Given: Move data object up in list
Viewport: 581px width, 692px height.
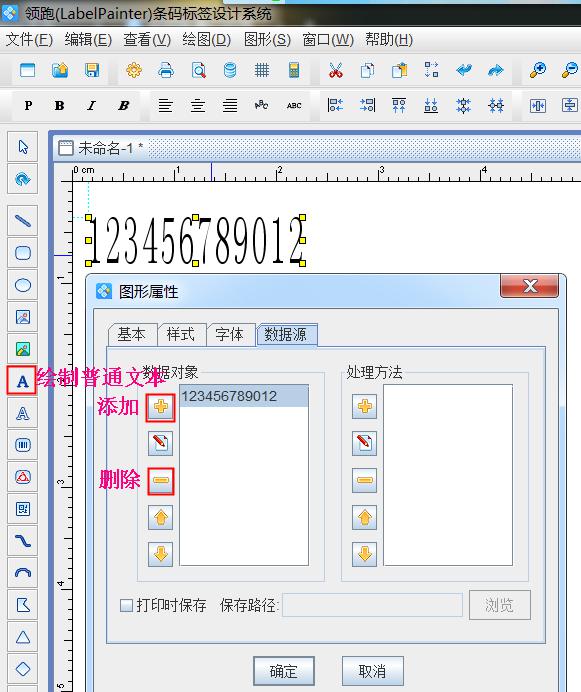Looking at the screenshot, I should (x=160, y=517).
